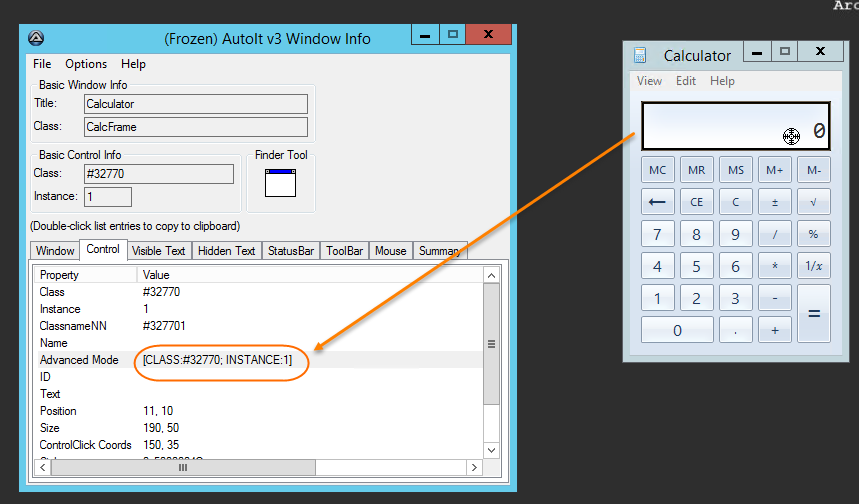Click the vertical scrollbar thumb in list
Image resolution: width=859 pixels, height=504 pixels.
click(491, 344)
